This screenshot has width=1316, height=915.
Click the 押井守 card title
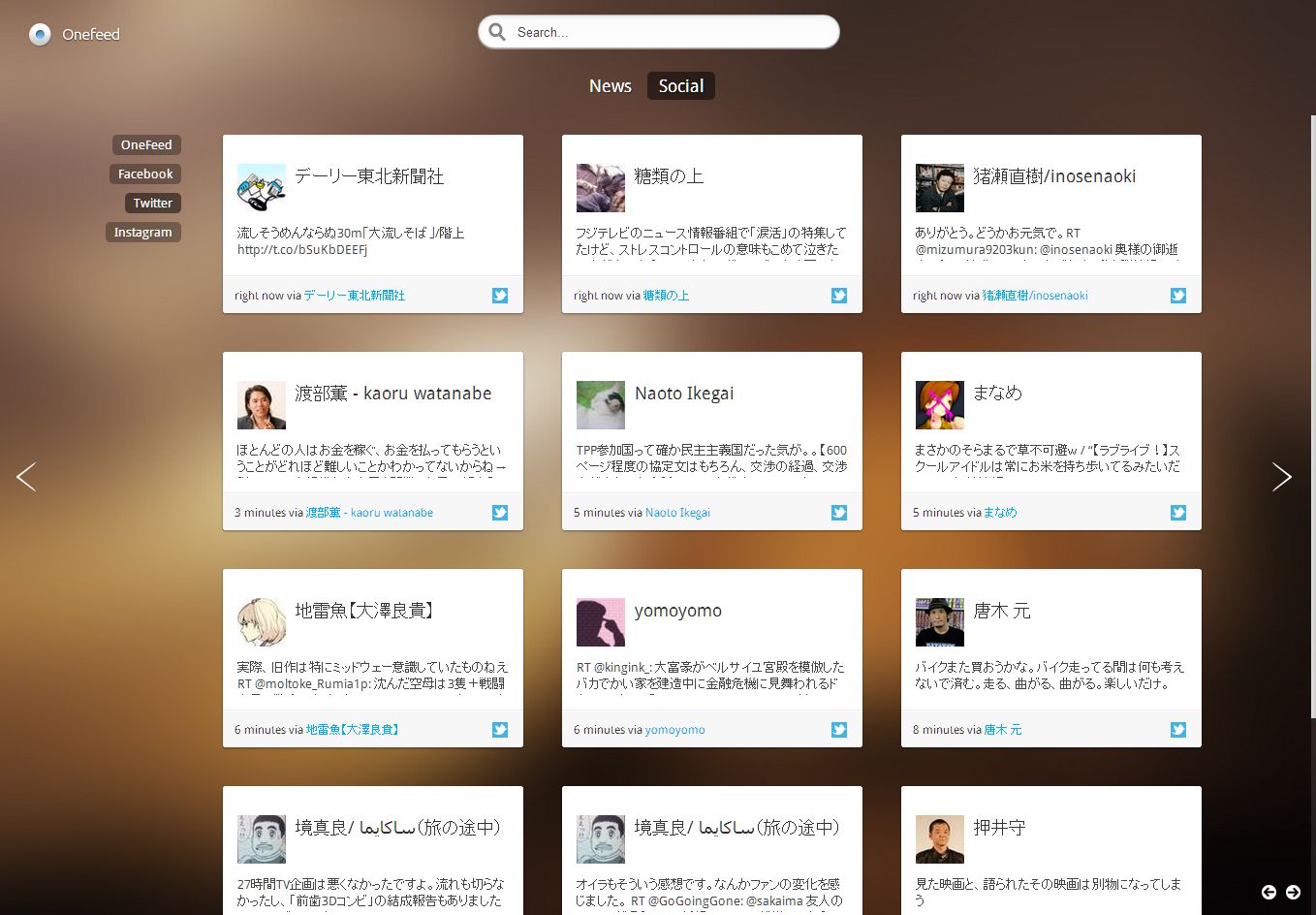1000,828
